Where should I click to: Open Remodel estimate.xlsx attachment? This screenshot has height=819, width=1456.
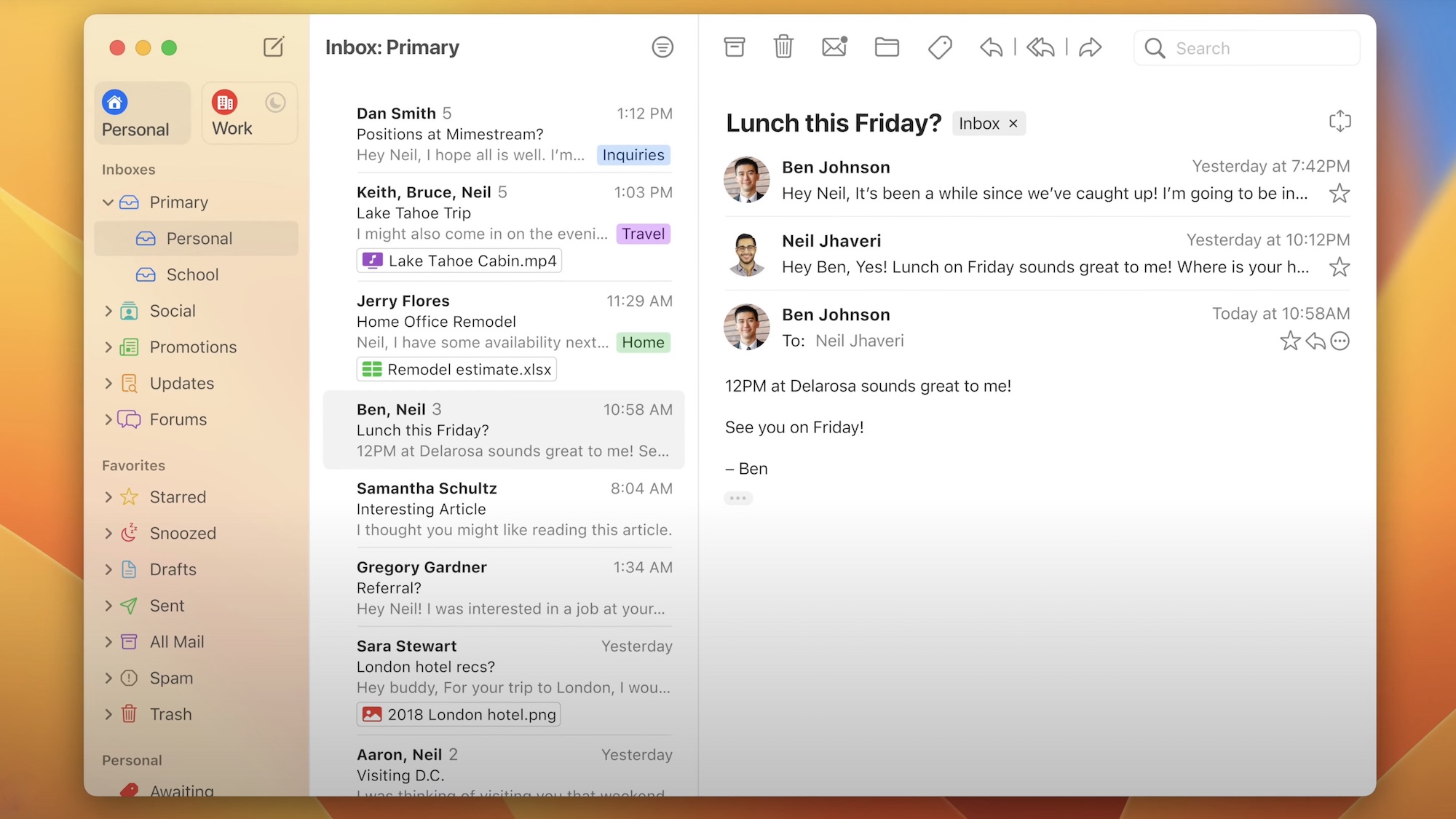[x=456, y=370]
